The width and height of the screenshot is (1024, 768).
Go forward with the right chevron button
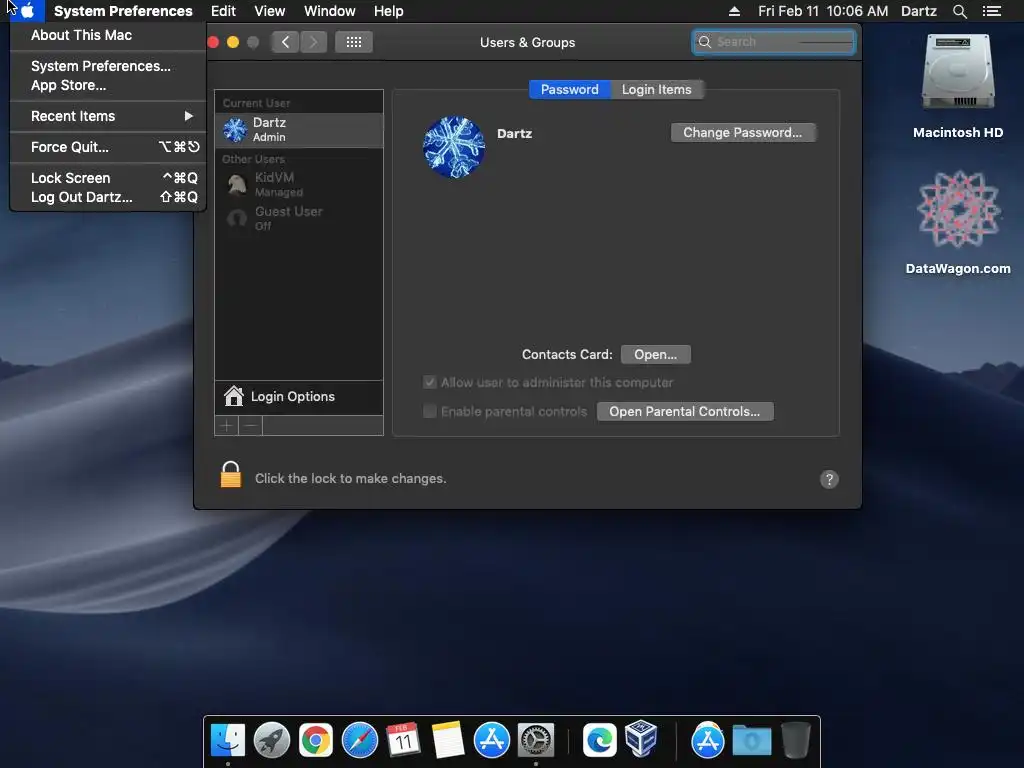pyautogui.click(x=313, y=42)
